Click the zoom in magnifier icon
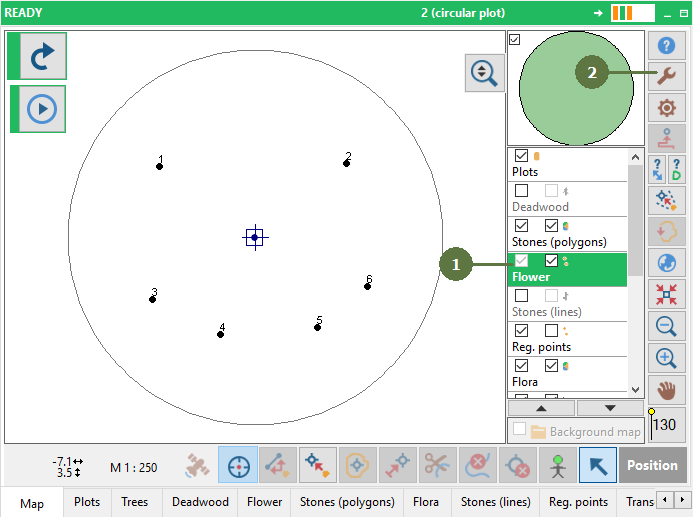Image resolution: width=693 pixels, height=517 pixels. (667, 357)
